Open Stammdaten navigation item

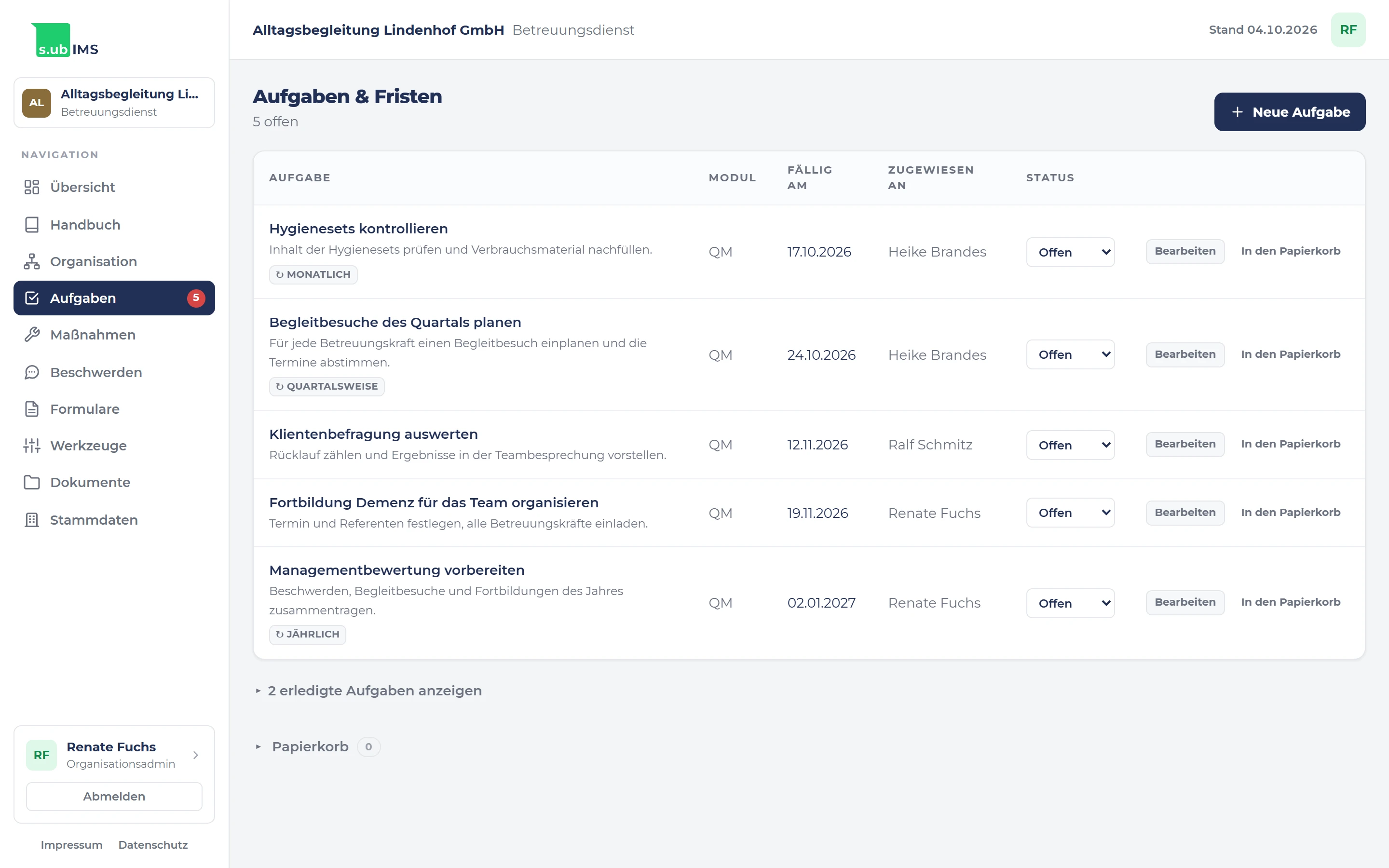coord(114,519)
